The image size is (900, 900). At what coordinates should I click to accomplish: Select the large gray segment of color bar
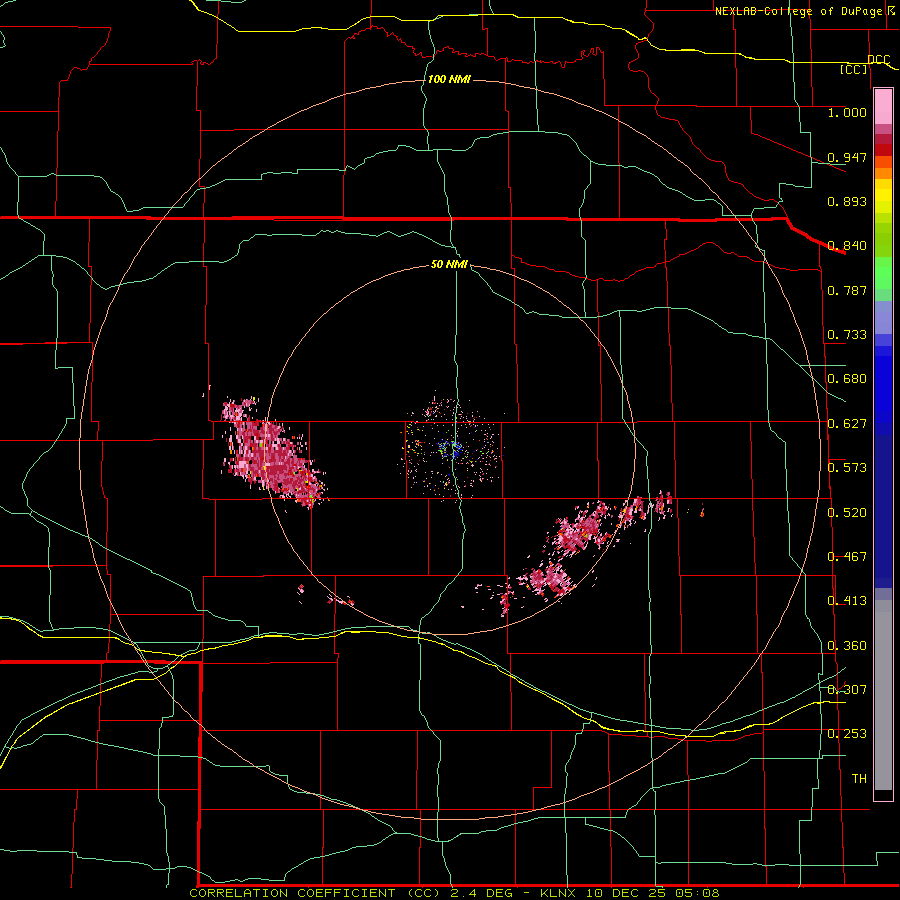tap(883, 695)
